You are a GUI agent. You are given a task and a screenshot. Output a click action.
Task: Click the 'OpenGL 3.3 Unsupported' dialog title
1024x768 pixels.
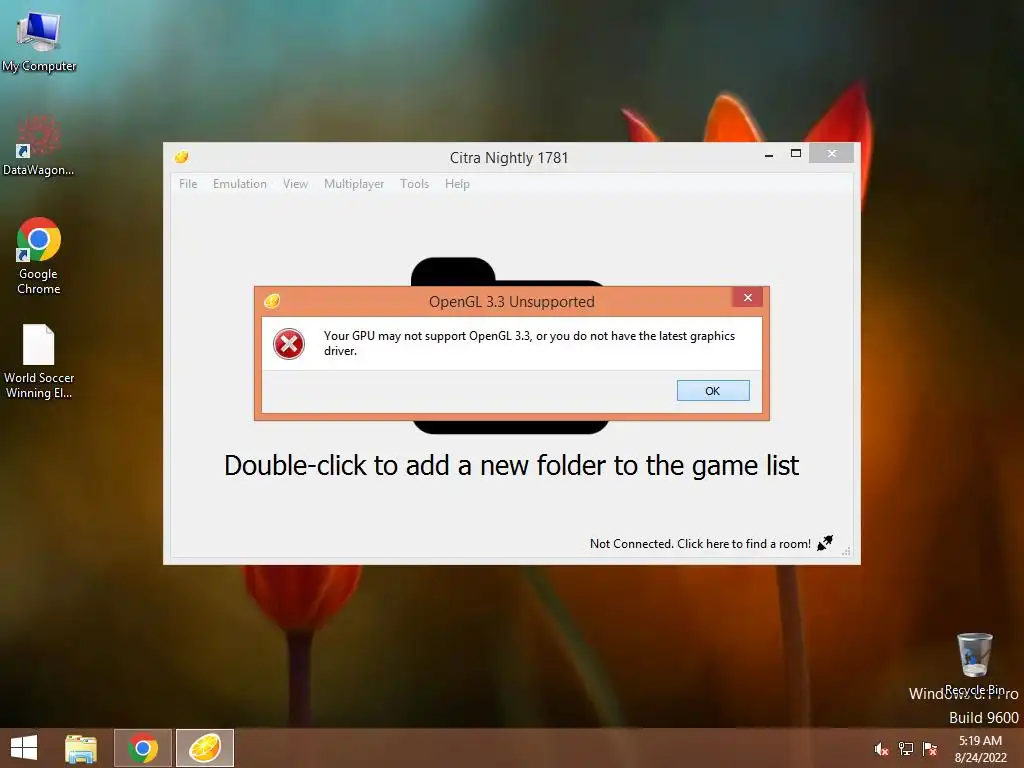[511, 302]
